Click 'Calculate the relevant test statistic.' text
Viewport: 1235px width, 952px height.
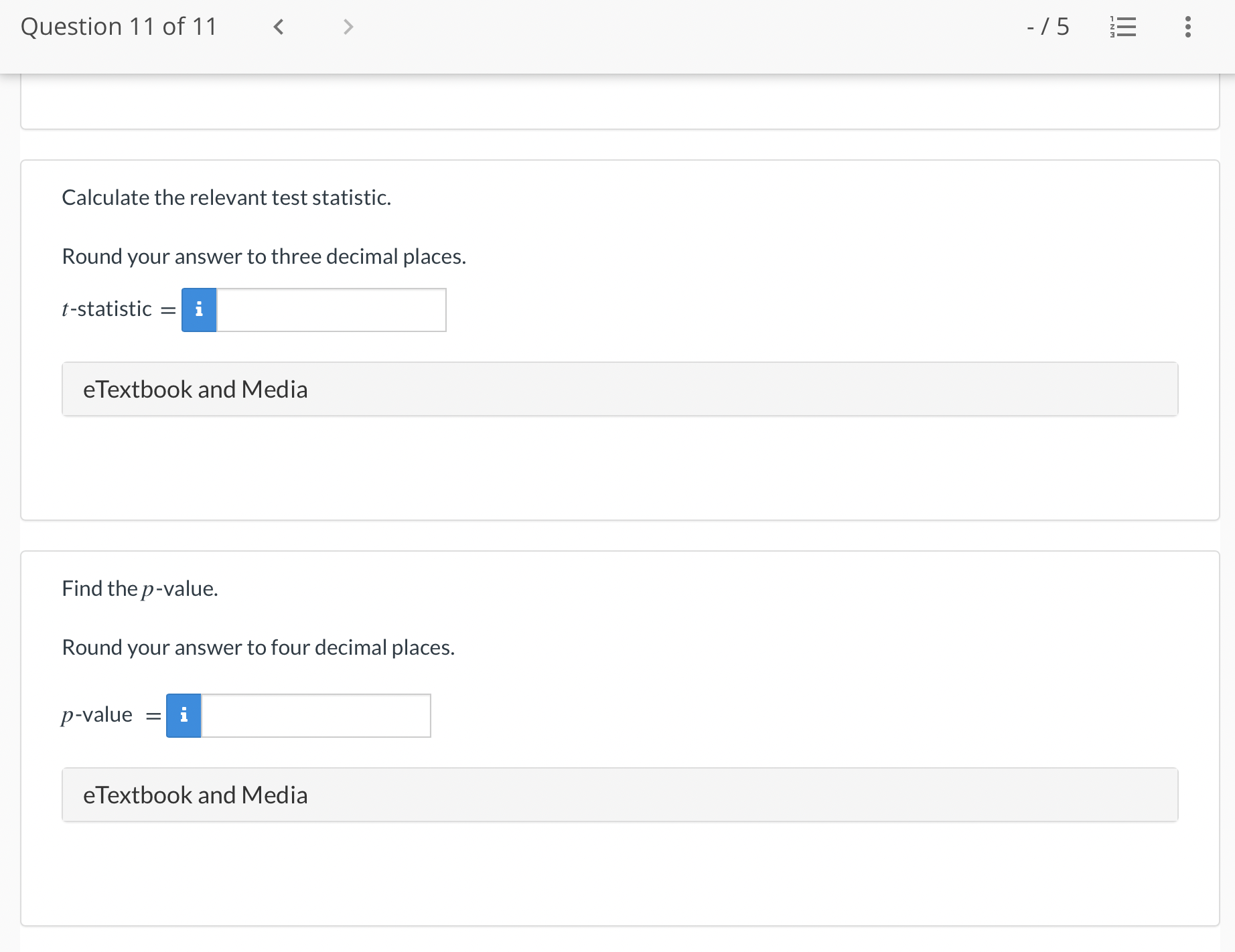coord(226,197)
